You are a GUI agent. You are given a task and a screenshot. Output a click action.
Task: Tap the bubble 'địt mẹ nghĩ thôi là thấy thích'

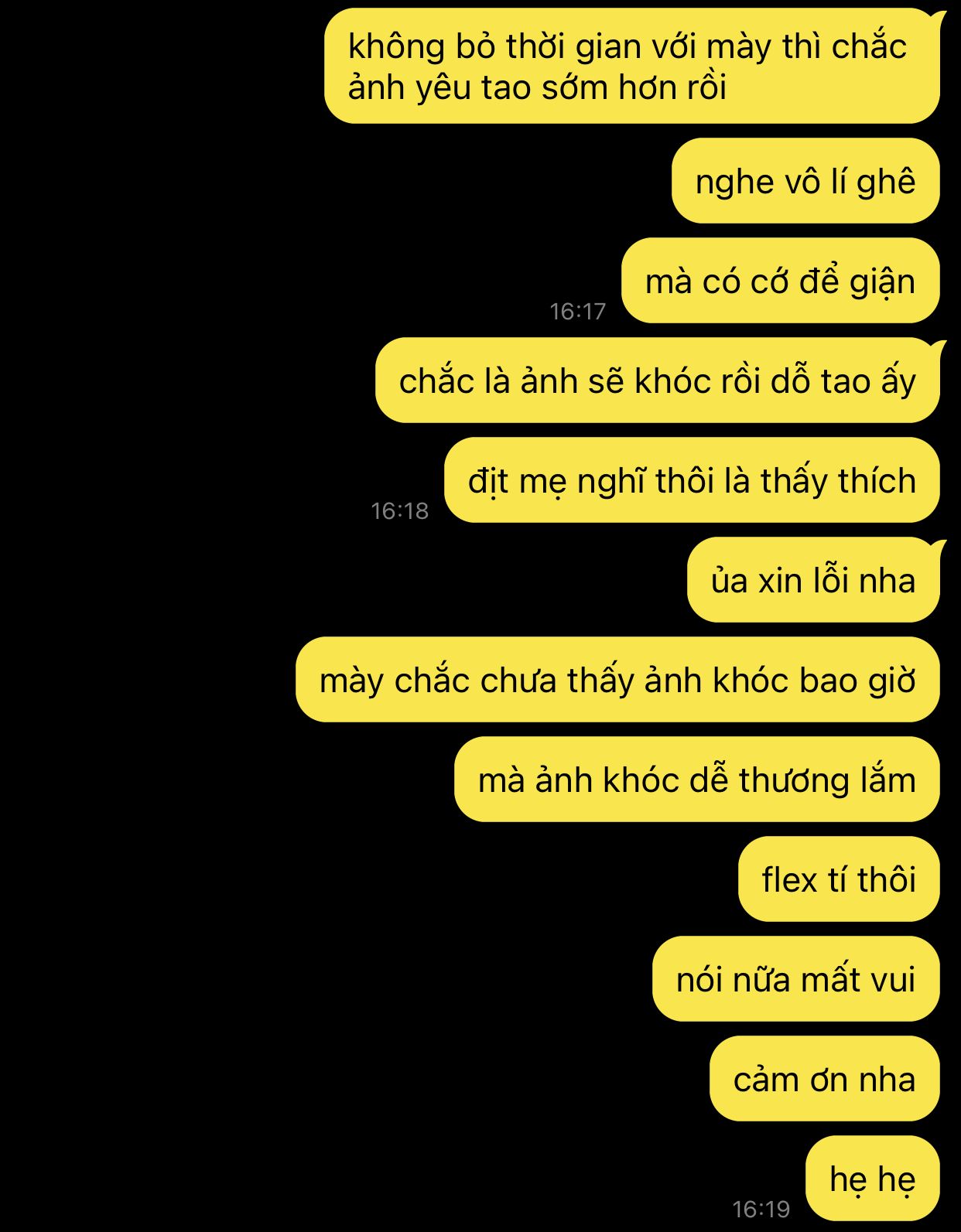coord(692,480)
